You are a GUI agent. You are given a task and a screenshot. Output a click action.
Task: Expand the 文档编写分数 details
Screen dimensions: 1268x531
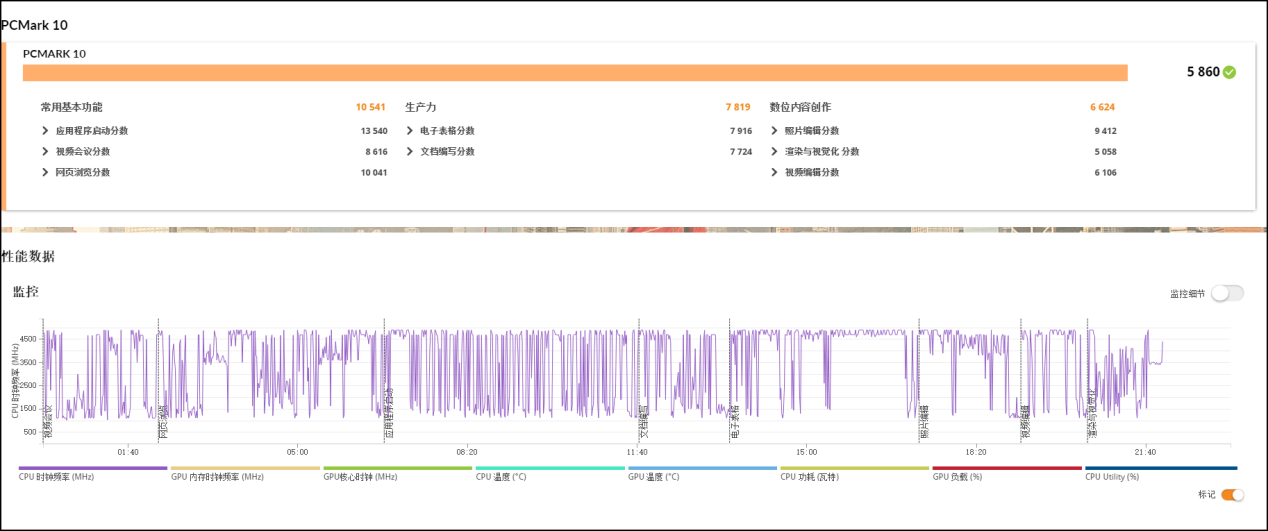click(410, 152)
